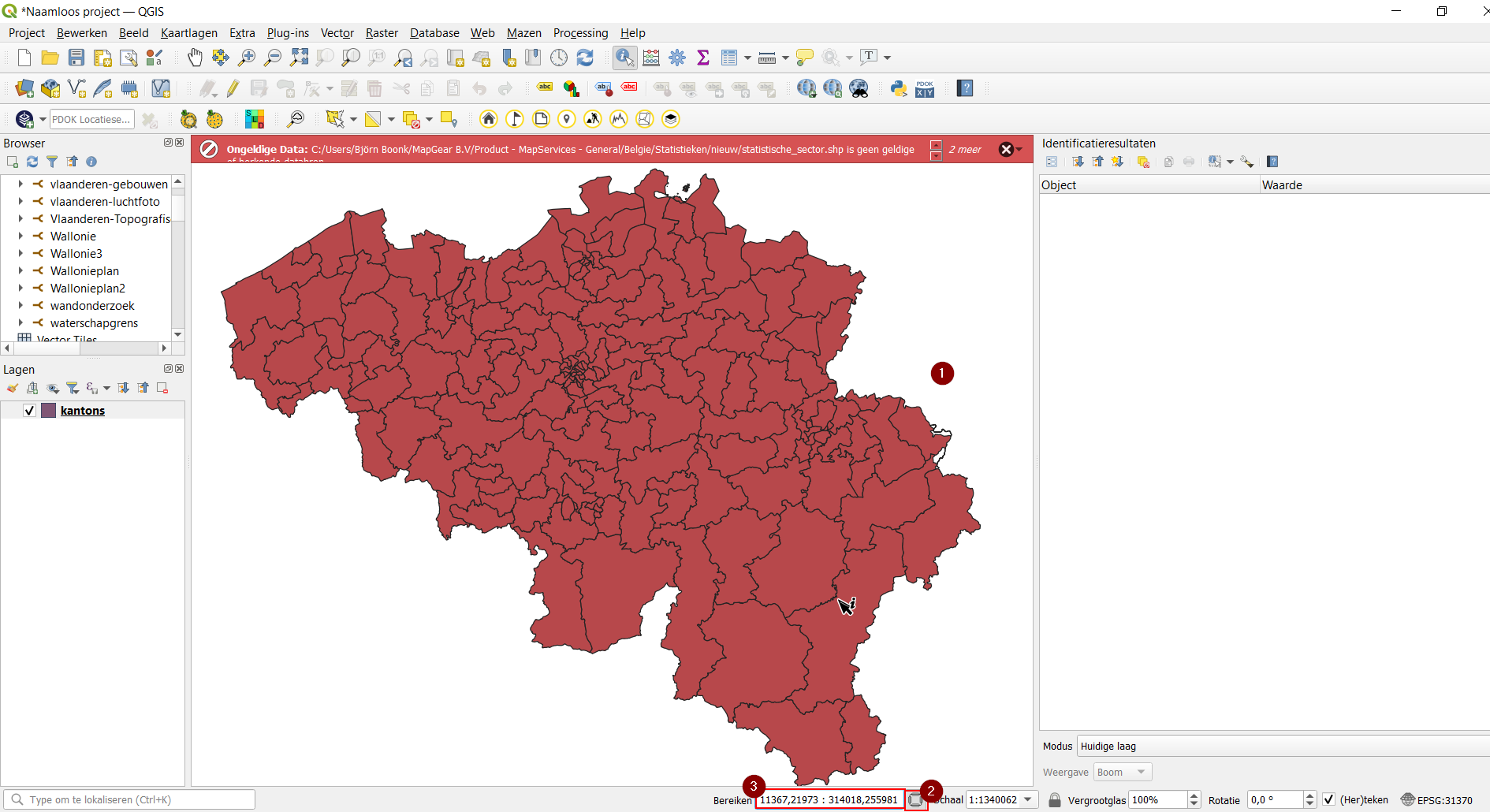Increase the Rotatie rotation value

(1309, 795)
